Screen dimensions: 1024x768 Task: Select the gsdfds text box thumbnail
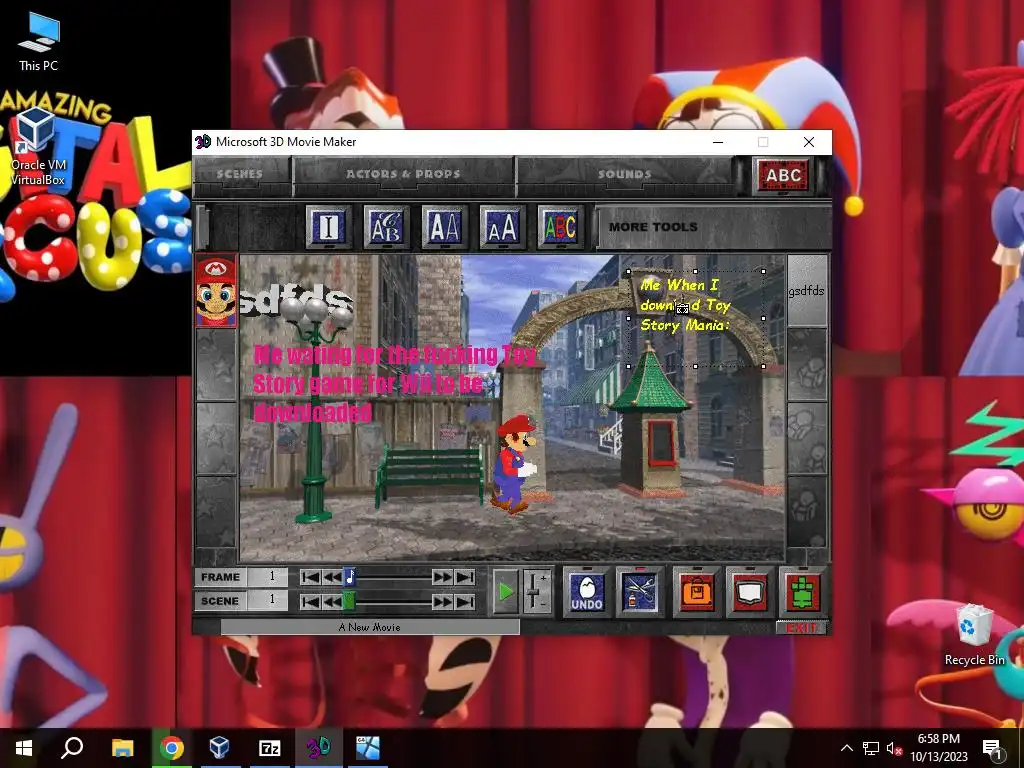(x=807, y=291)
